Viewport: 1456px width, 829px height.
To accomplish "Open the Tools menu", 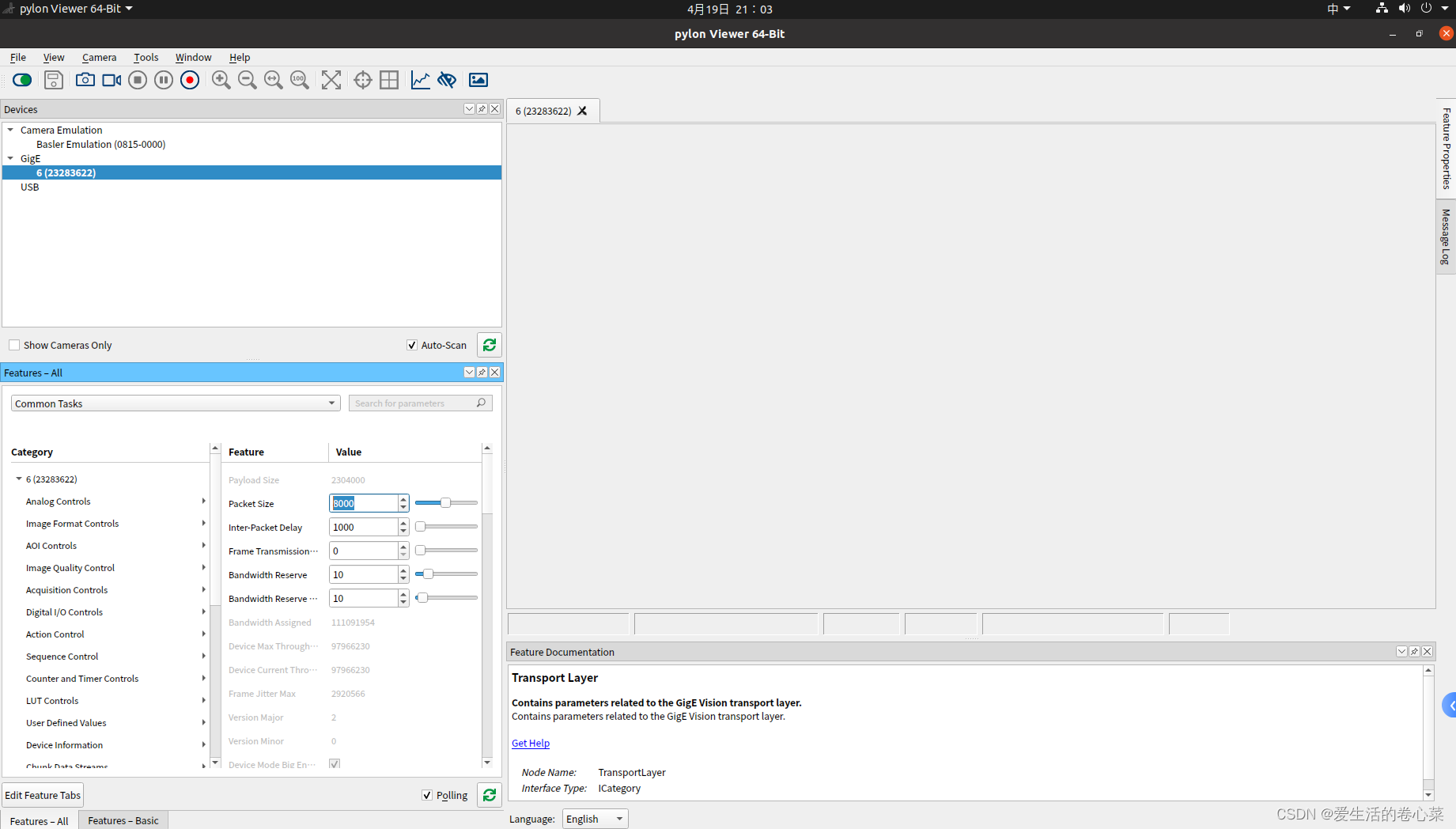I will 146,57.
